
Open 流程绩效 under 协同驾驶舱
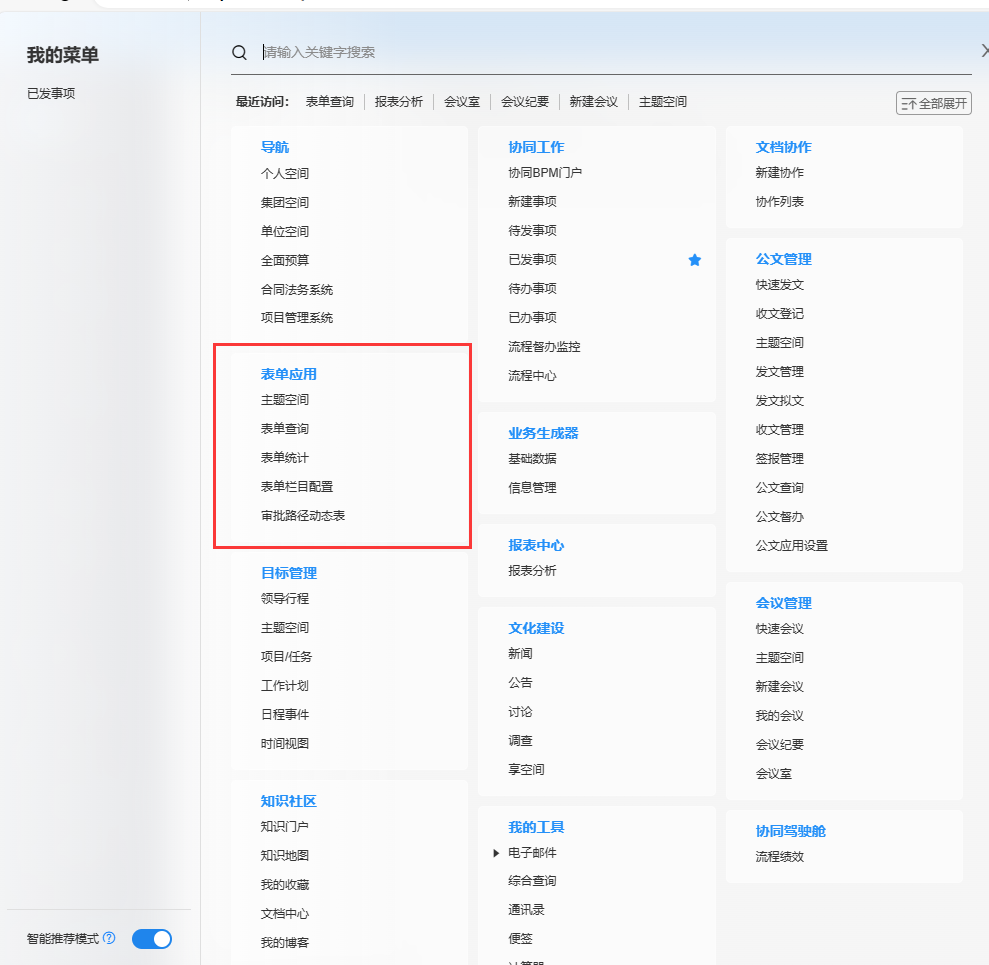click(780, 857)
